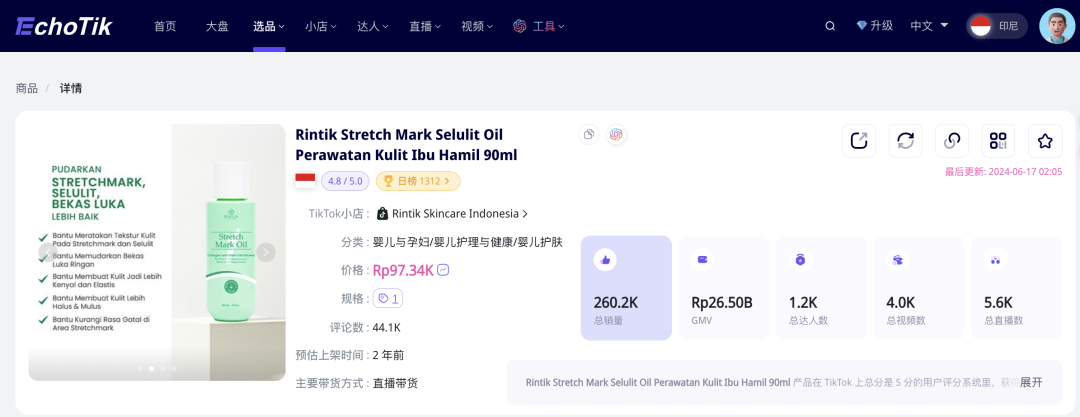Click the AI swirl icon beside title
The image size is (1080, 417).
[x=616, y=135]
